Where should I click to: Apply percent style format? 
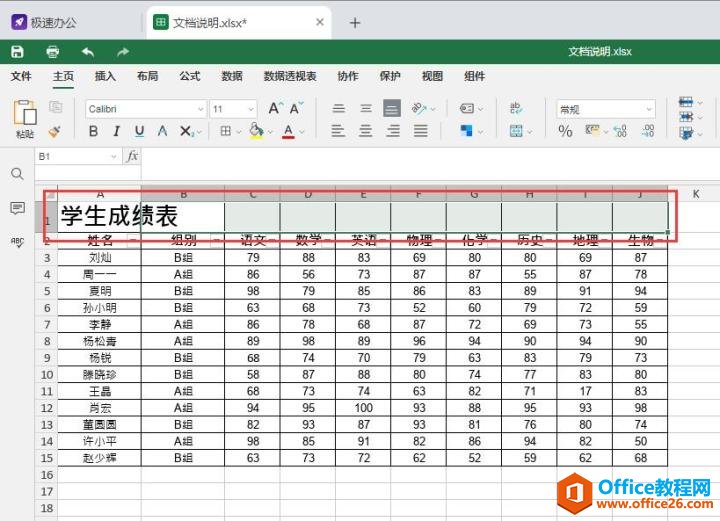[x=565, y=131]
